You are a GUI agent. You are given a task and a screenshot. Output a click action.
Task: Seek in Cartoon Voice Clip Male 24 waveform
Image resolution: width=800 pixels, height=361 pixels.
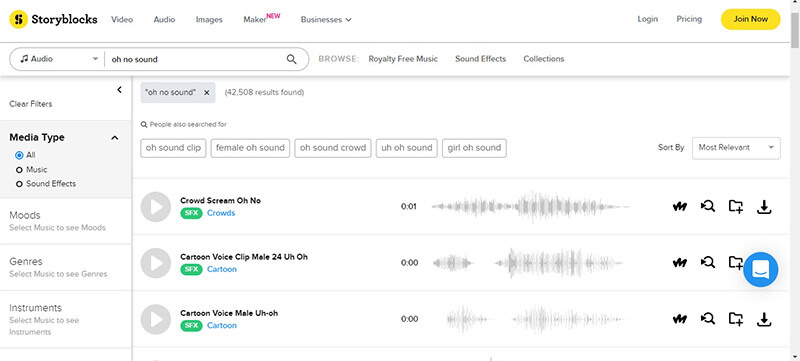tap(528, 263)
